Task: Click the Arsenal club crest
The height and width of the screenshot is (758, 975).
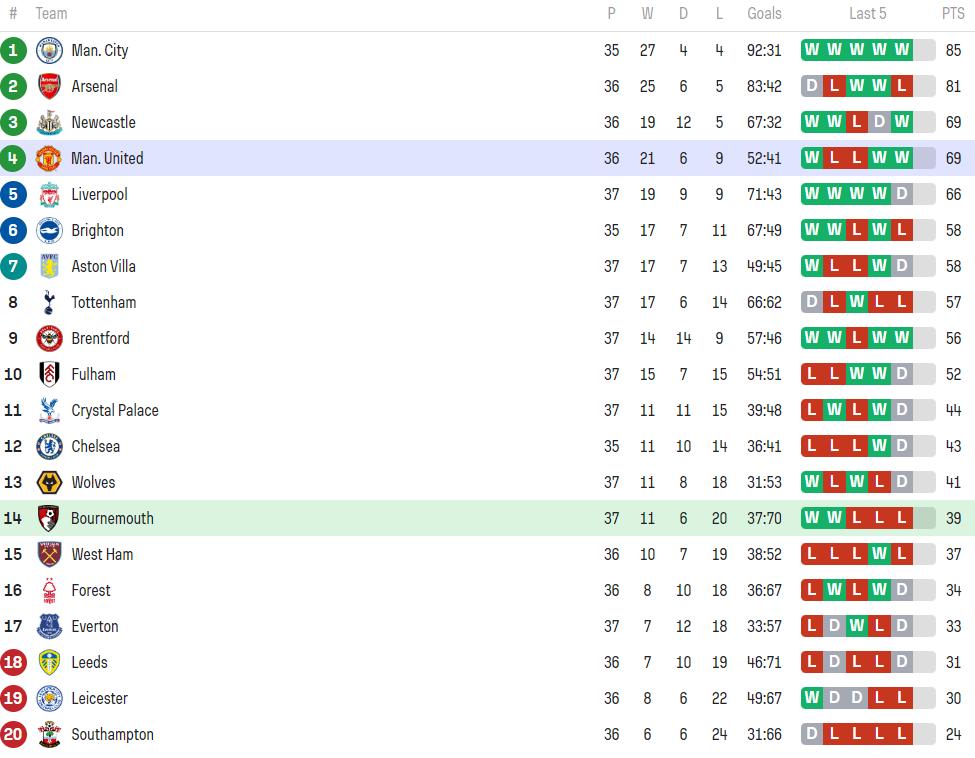Action: pos(49,86)
